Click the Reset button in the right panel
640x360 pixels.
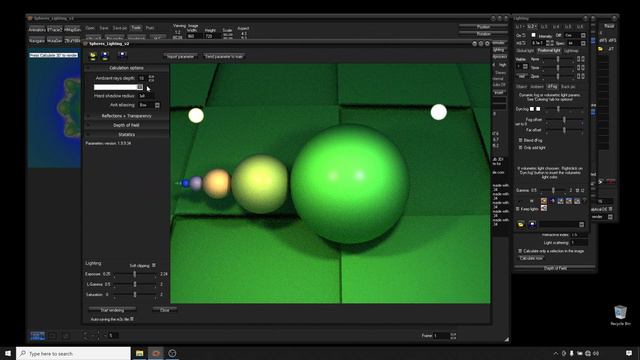(609, 26)
